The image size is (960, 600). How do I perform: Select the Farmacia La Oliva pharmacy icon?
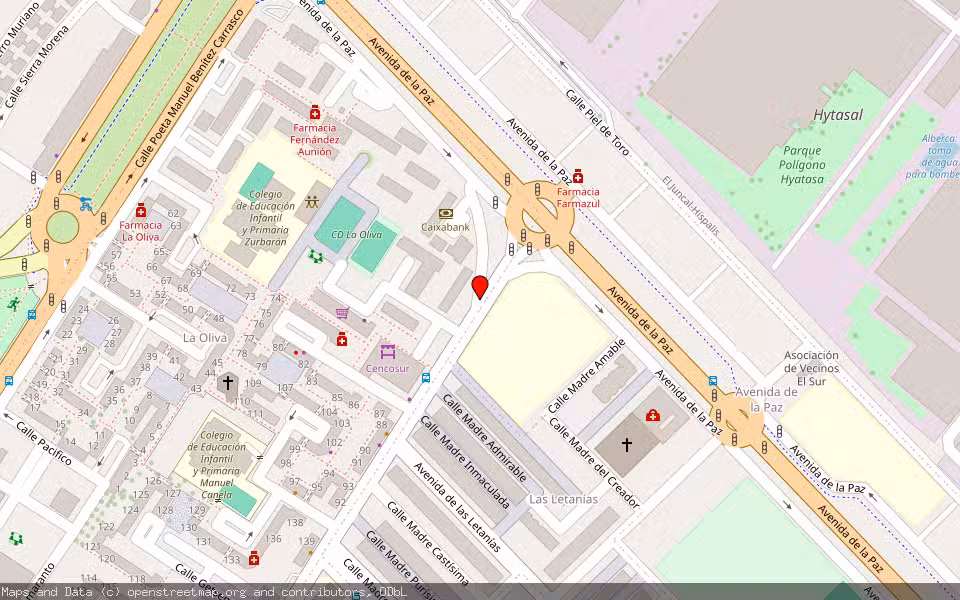(141, 210)
